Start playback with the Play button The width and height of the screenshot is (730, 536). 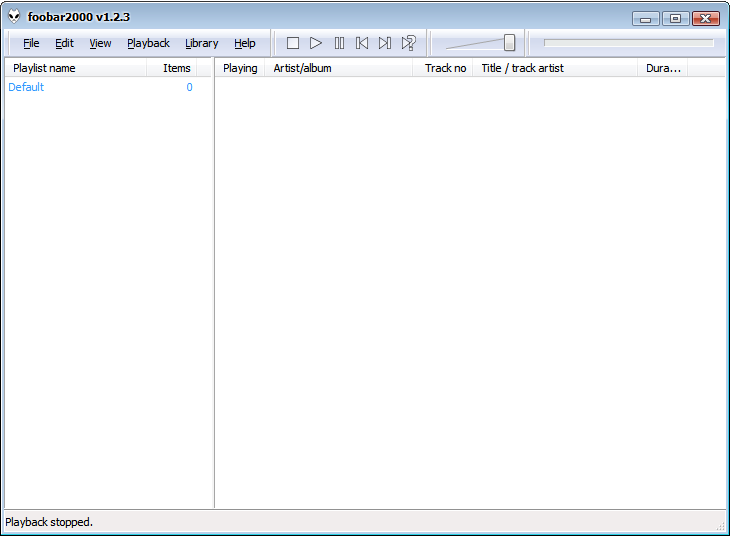[x=316, y=43]
